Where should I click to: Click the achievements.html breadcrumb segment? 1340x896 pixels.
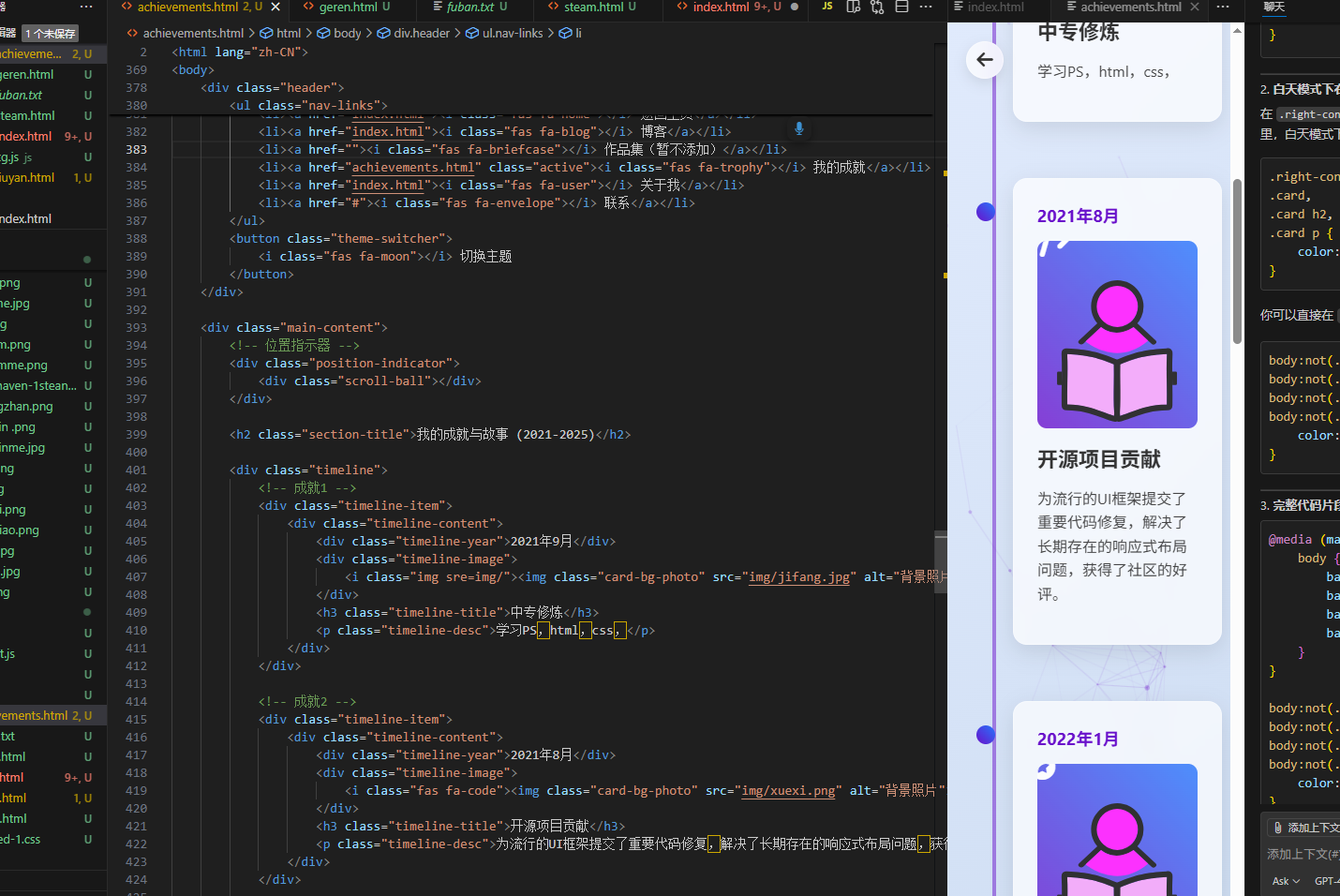click(193, 33)
